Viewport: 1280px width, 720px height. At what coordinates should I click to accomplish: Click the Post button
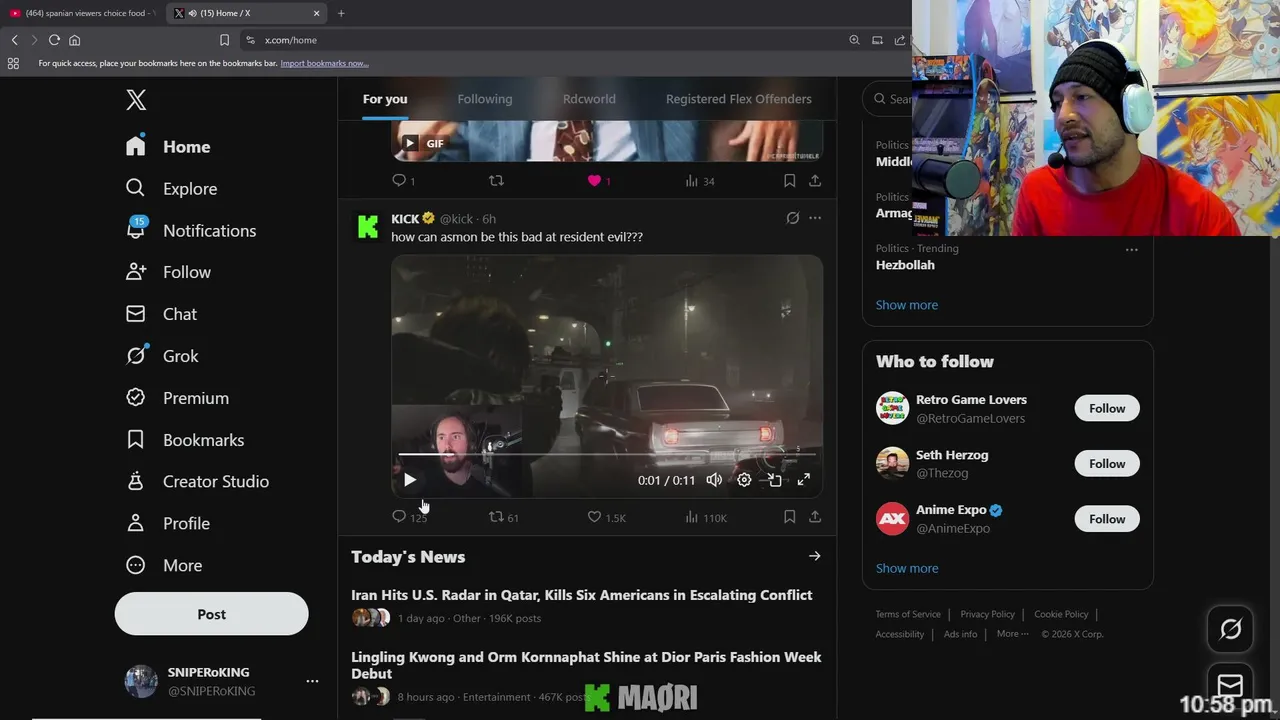[211, 614]
